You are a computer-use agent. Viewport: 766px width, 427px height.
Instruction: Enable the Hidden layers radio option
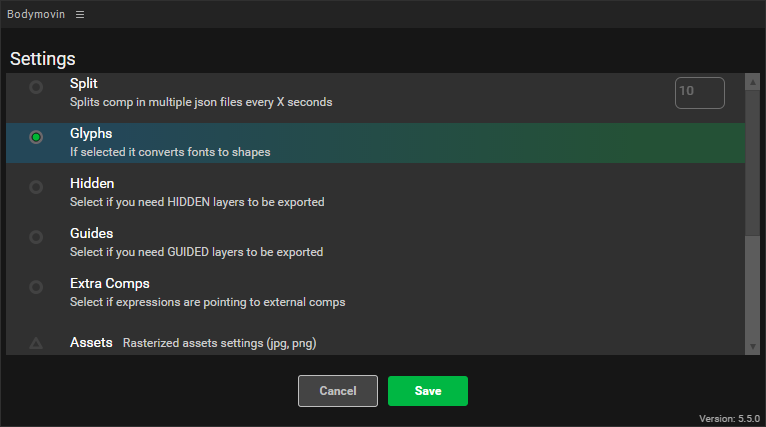pyautogui.click(x=36, y=187)
